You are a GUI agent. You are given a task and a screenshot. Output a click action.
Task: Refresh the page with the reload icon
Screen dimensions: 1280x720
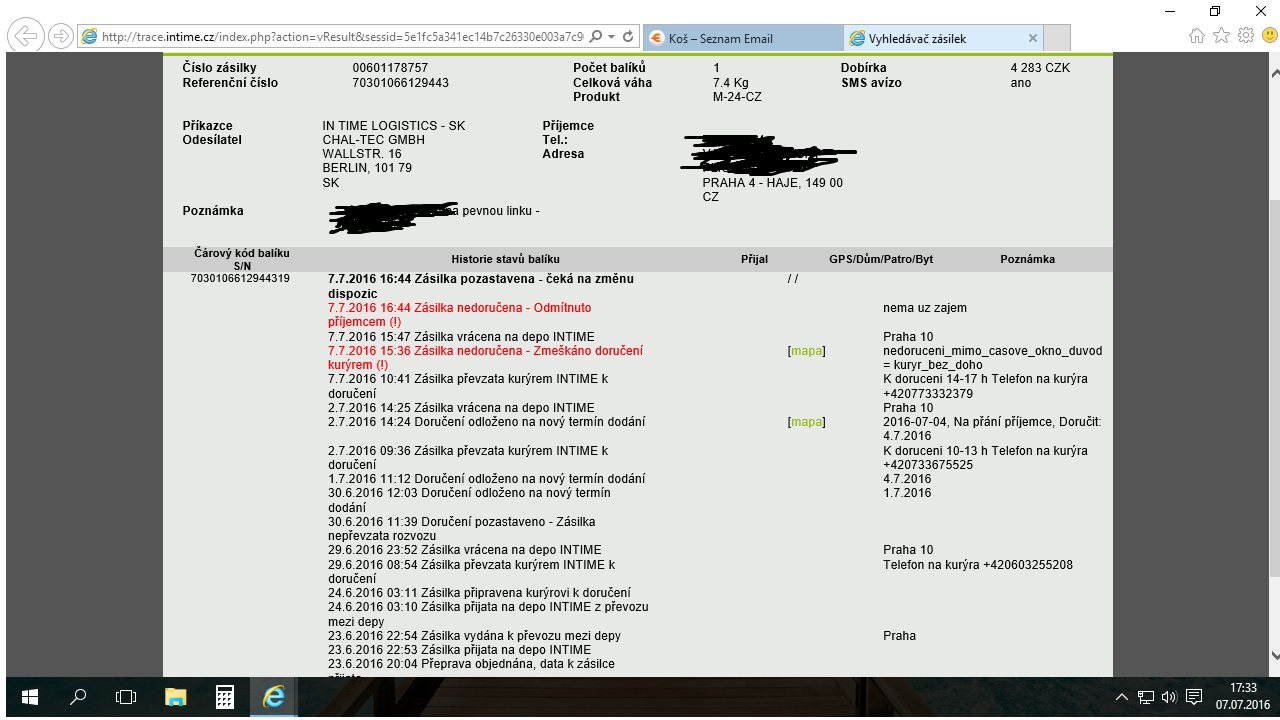628,37
